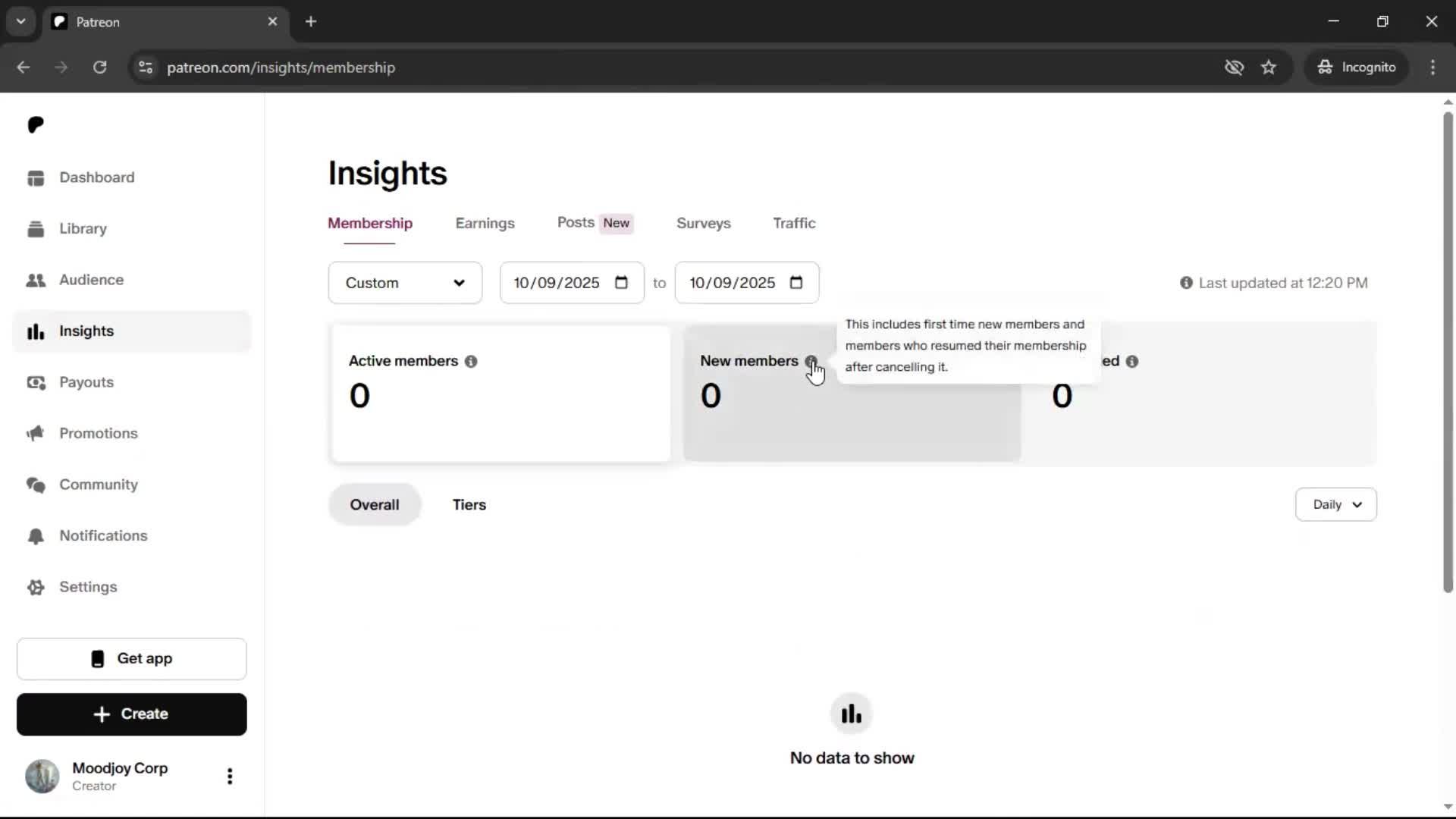Switch to the Posts tab
Screen dimensions: 1456x819
click(x=595, y=223)
